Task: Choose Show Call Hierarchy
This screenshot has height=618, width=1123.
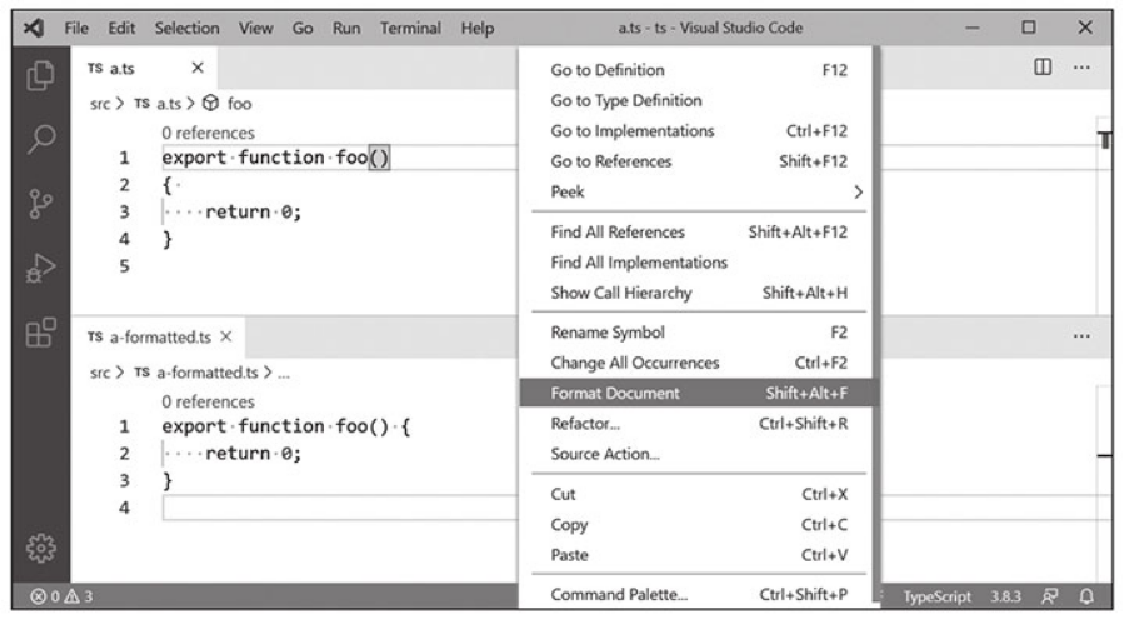Action: coord(698,293)
